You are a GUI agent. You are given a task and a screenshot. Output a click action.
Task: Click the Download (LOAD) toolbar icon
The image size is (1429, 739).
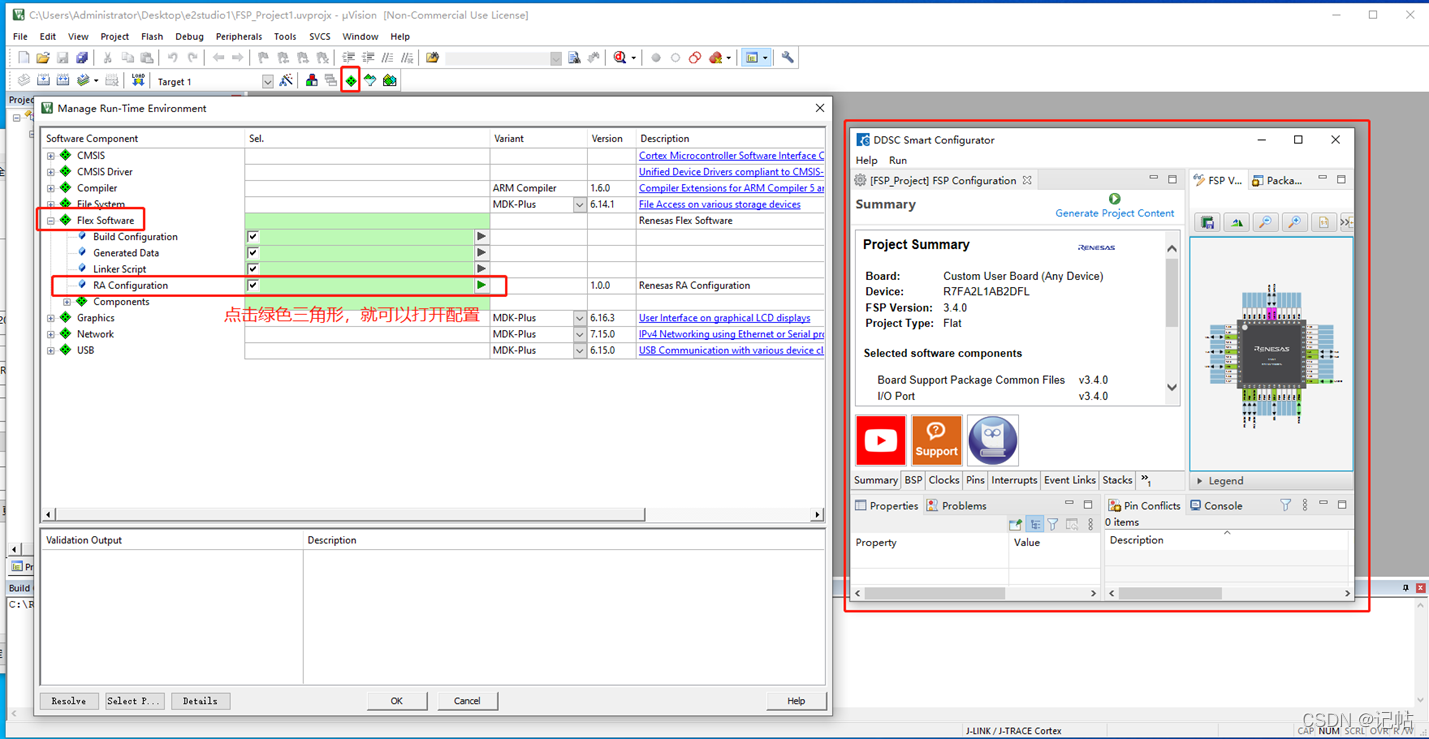pyautogui.click(x=138, y=81)
